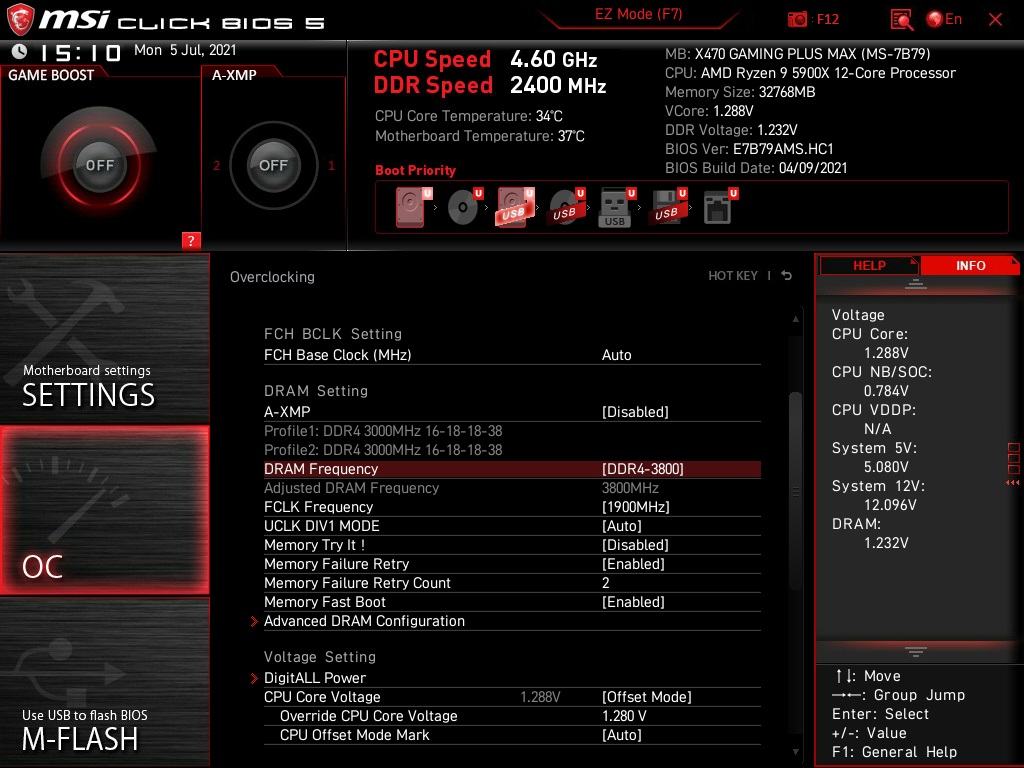1024x768 pixels.
Task: Select the first hard disk boot device icon
Action: [413, 207]
